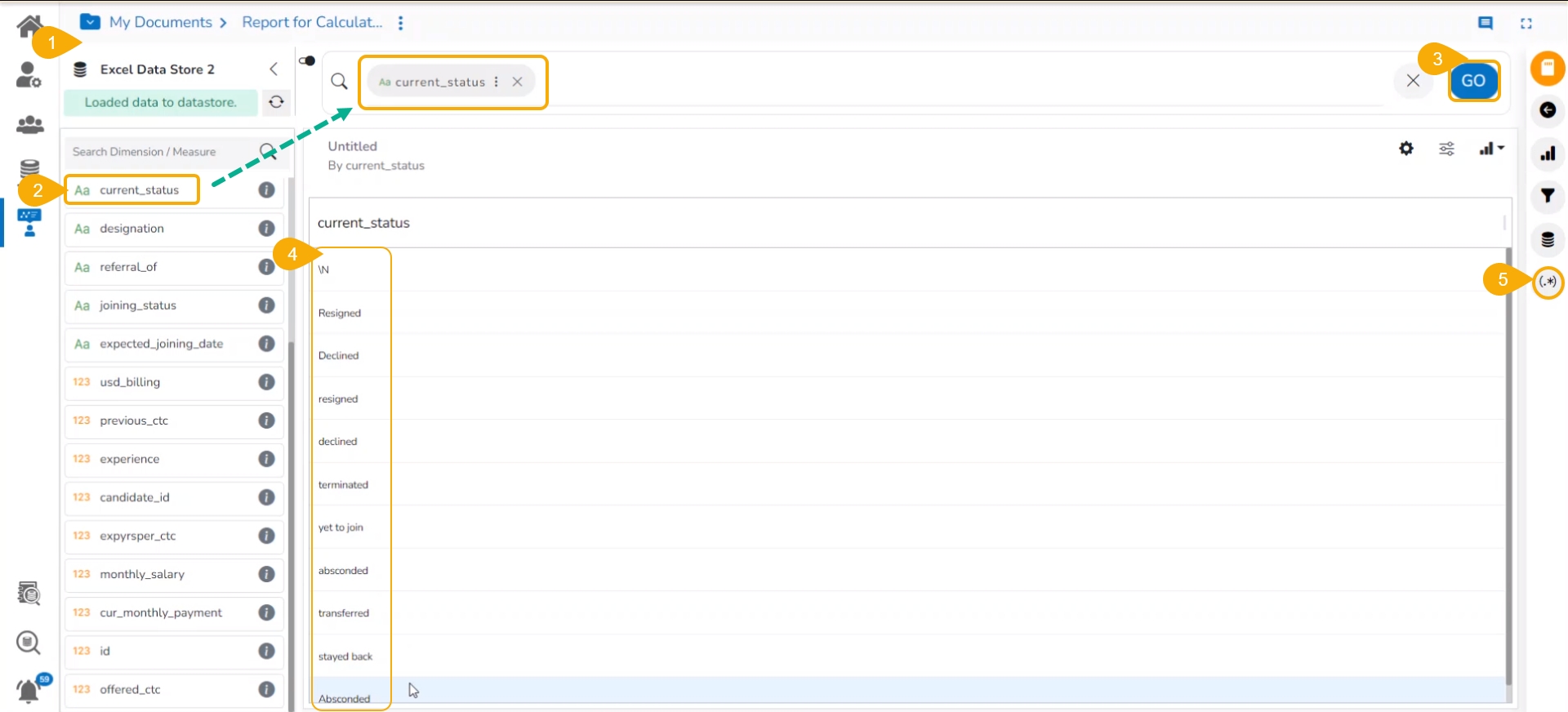The image size is (1568, 712).
Task: Collapse the Excel Data Store 2 panel
Action: click(x=274, y=69)
